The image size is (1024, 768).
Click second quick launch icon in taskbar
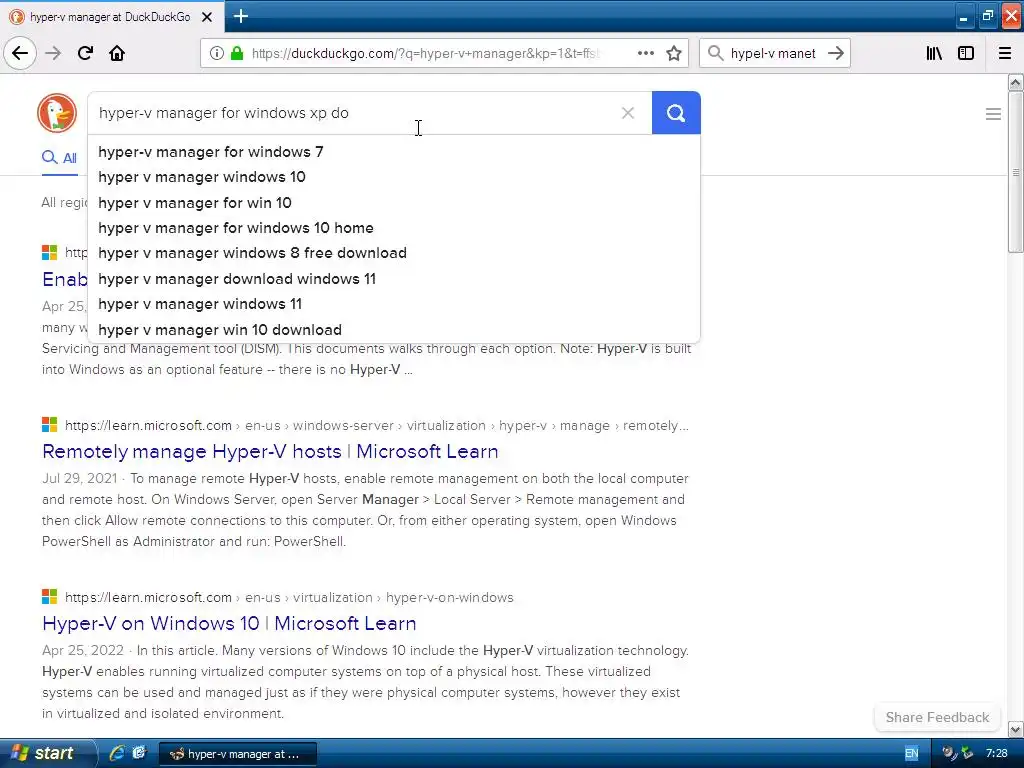pyautogui.click(x=139, y=753)
